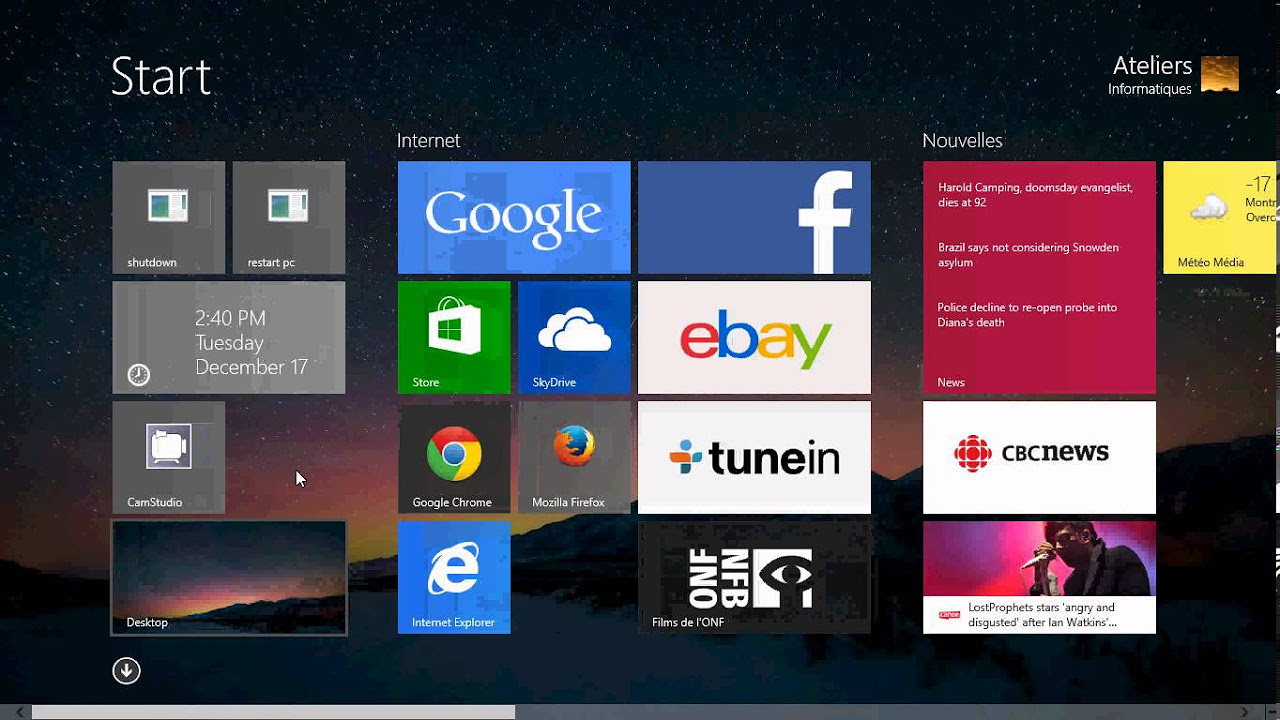The image size is (1280, 720).
Task: Open the Diana's death probe headline
Action: [x=1027, y=315]
